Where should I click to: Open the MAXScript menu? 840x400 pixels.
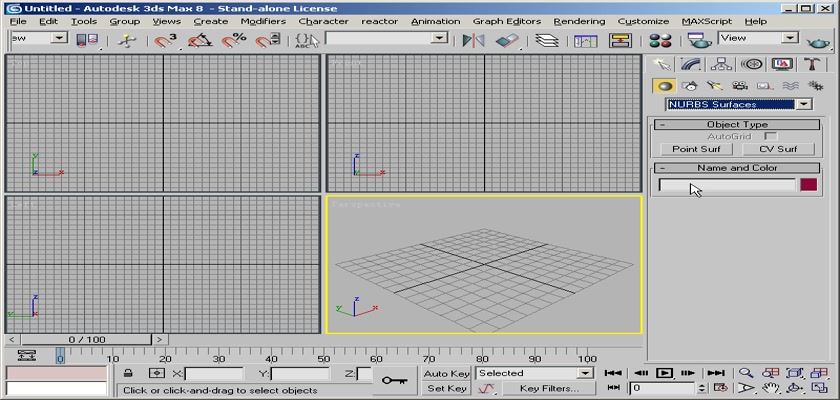(707, 21)
